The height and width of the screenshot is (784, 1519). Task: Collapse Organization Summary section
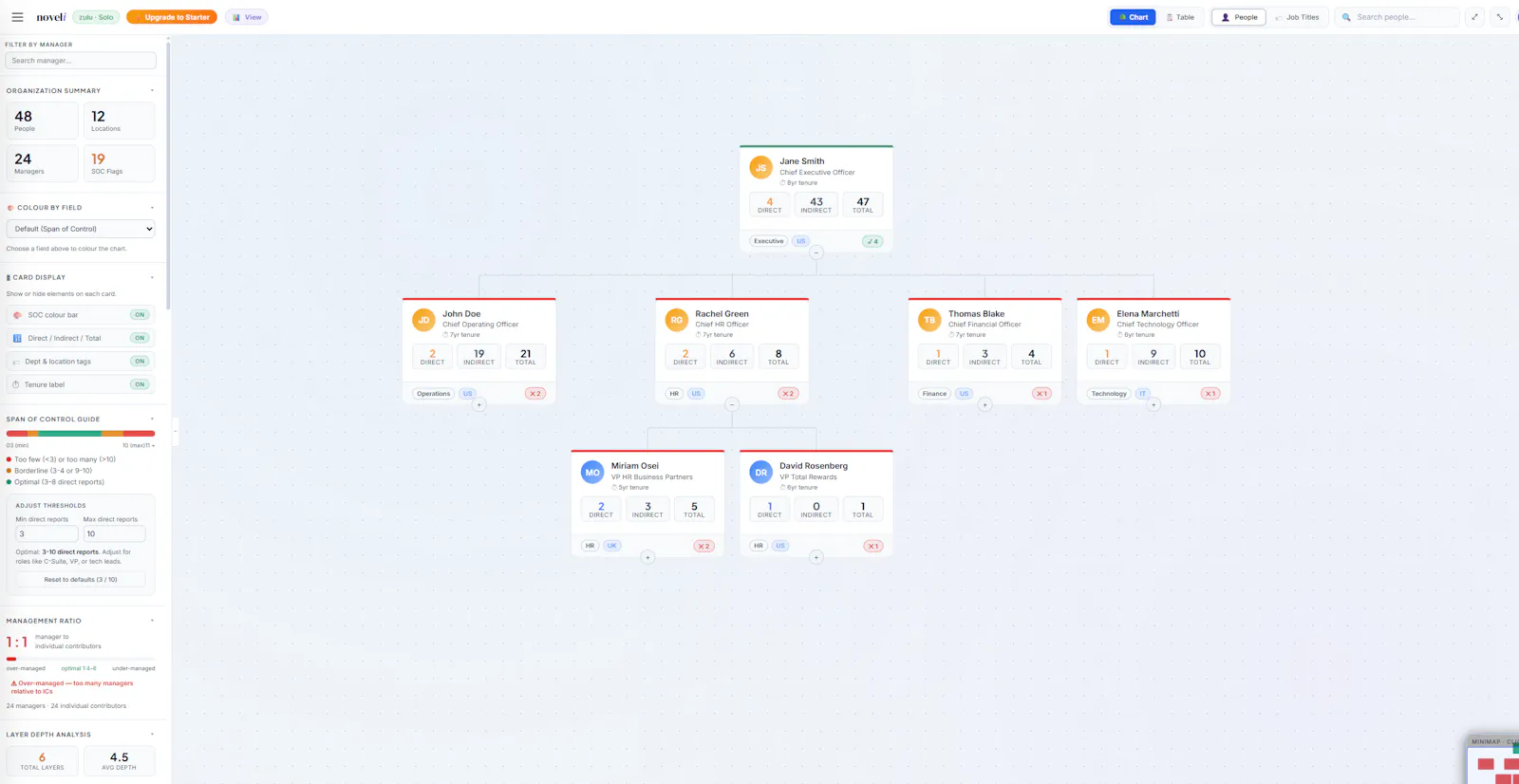152,91
